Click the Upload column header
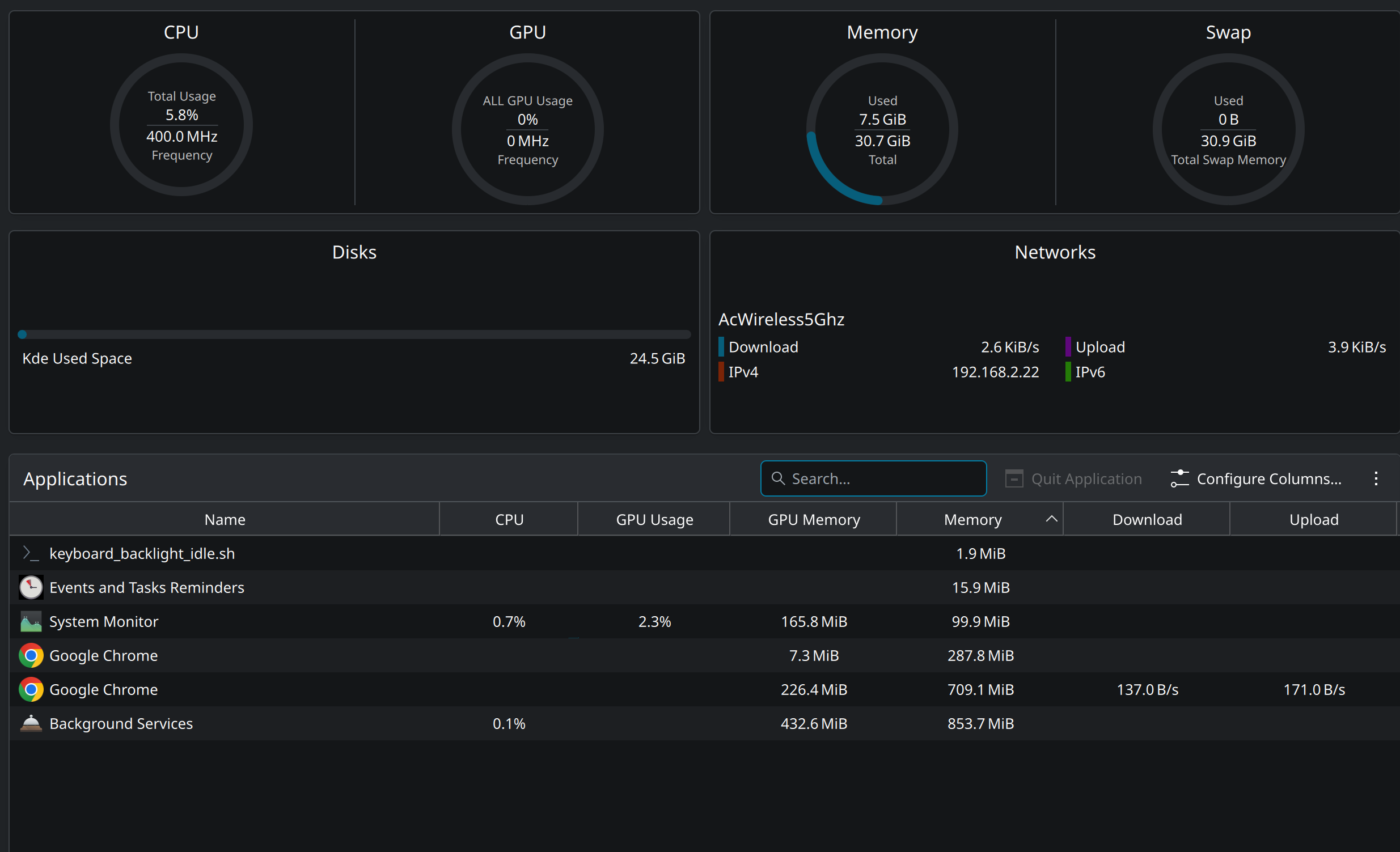Viewport: 1400px width, 852px height. coord(1313,519)
